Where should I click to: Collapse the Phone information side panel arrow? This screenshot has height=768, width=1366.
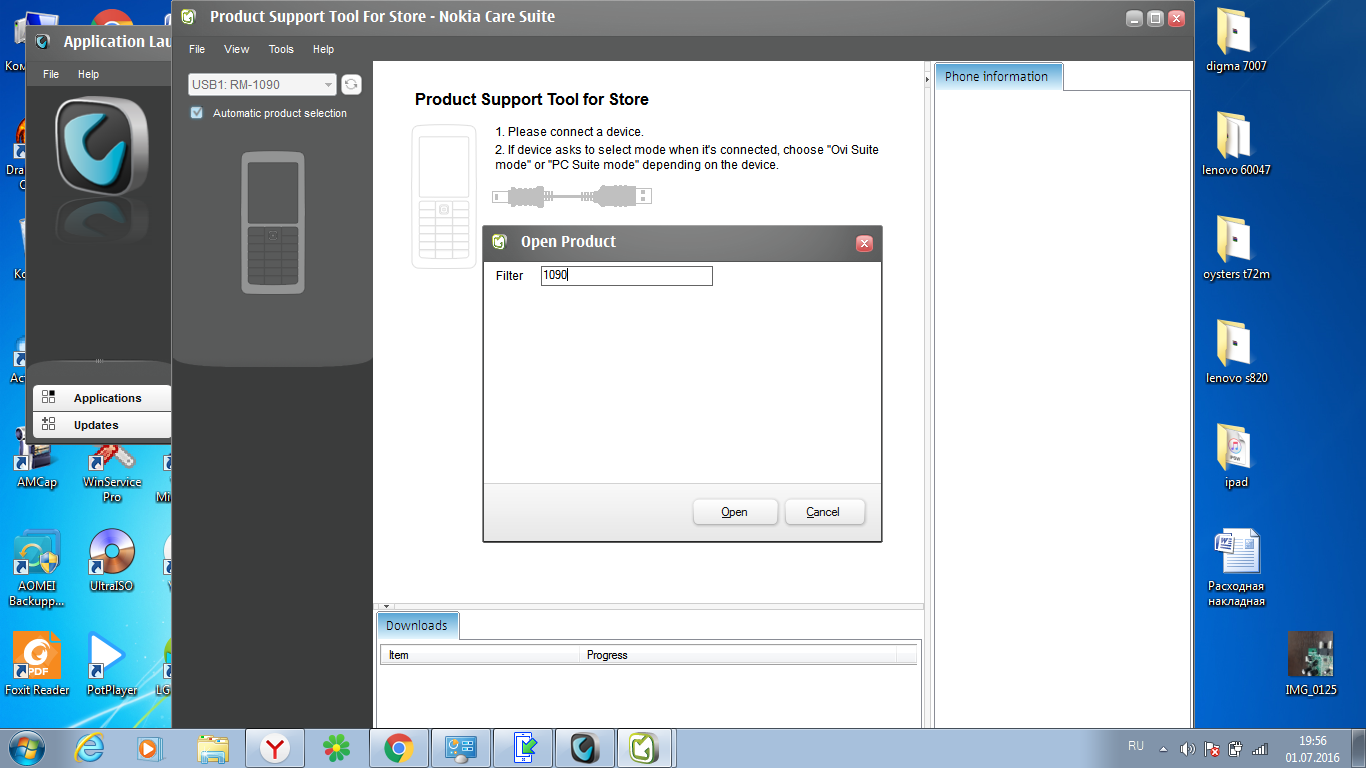click(x=927, y=78)
